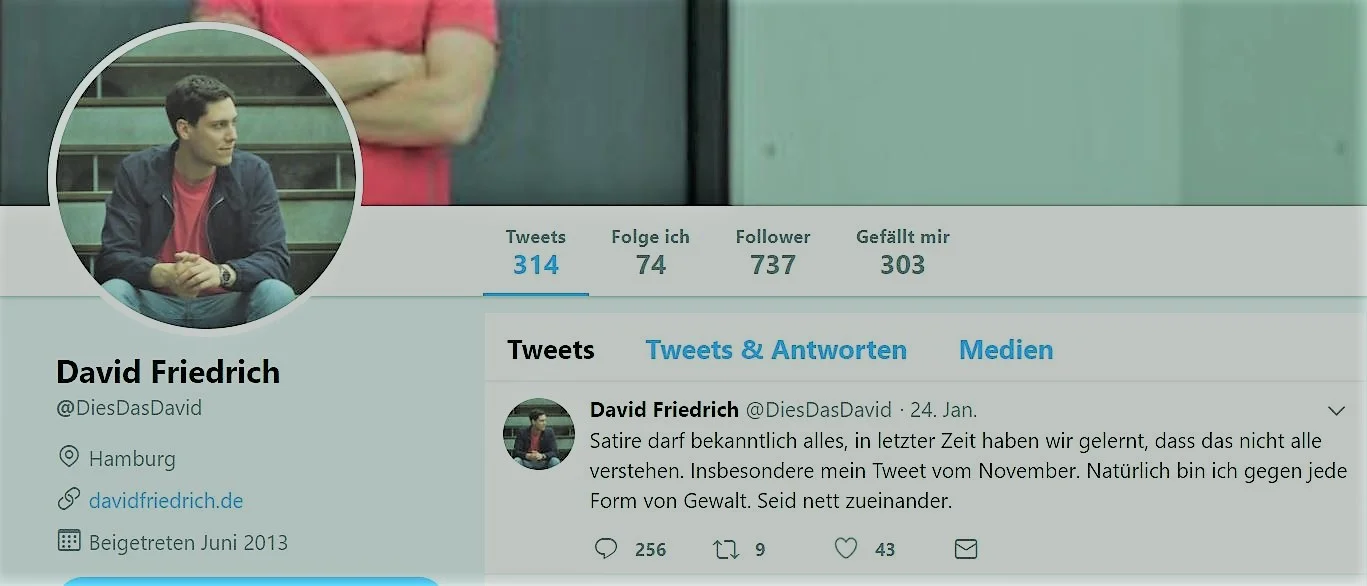Click the retweet arrows icon
Viewport: 1367px width, 586px height.
724,549
